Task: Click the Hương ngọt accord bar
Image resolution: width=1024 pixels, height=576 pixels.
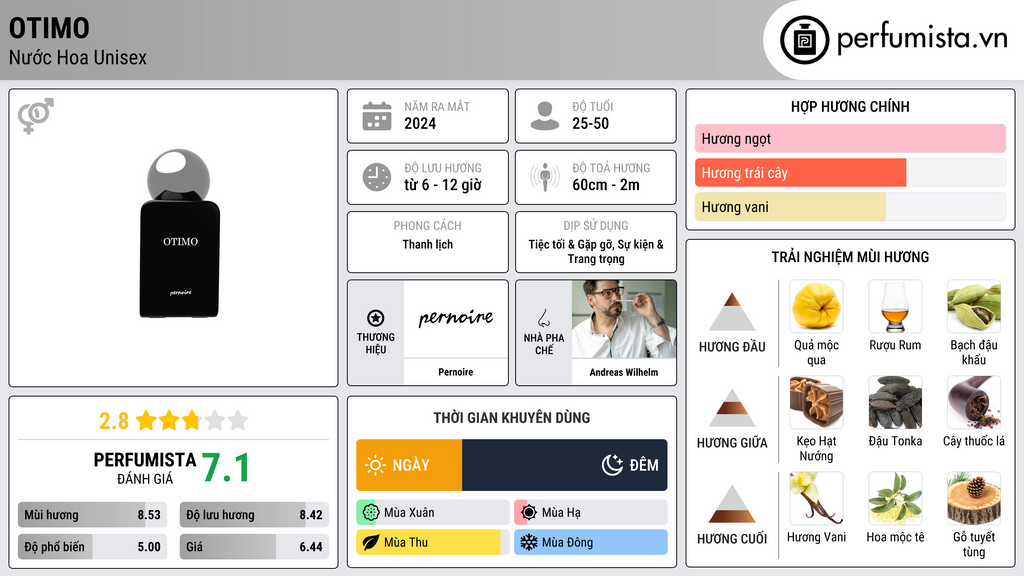Action: click(850, 138)
